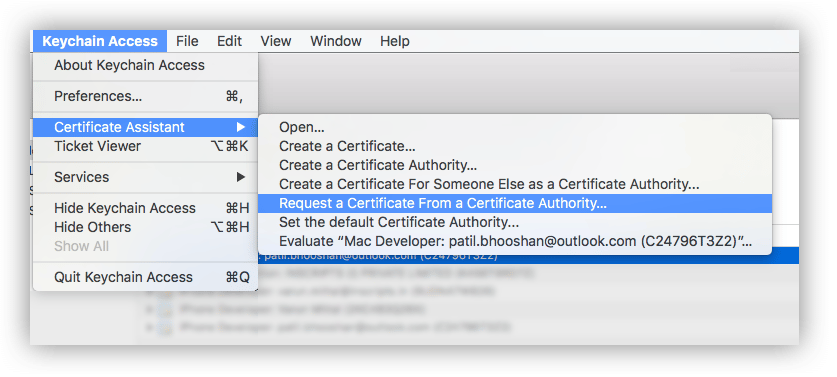Open the File menu

[x=187, y=41]
